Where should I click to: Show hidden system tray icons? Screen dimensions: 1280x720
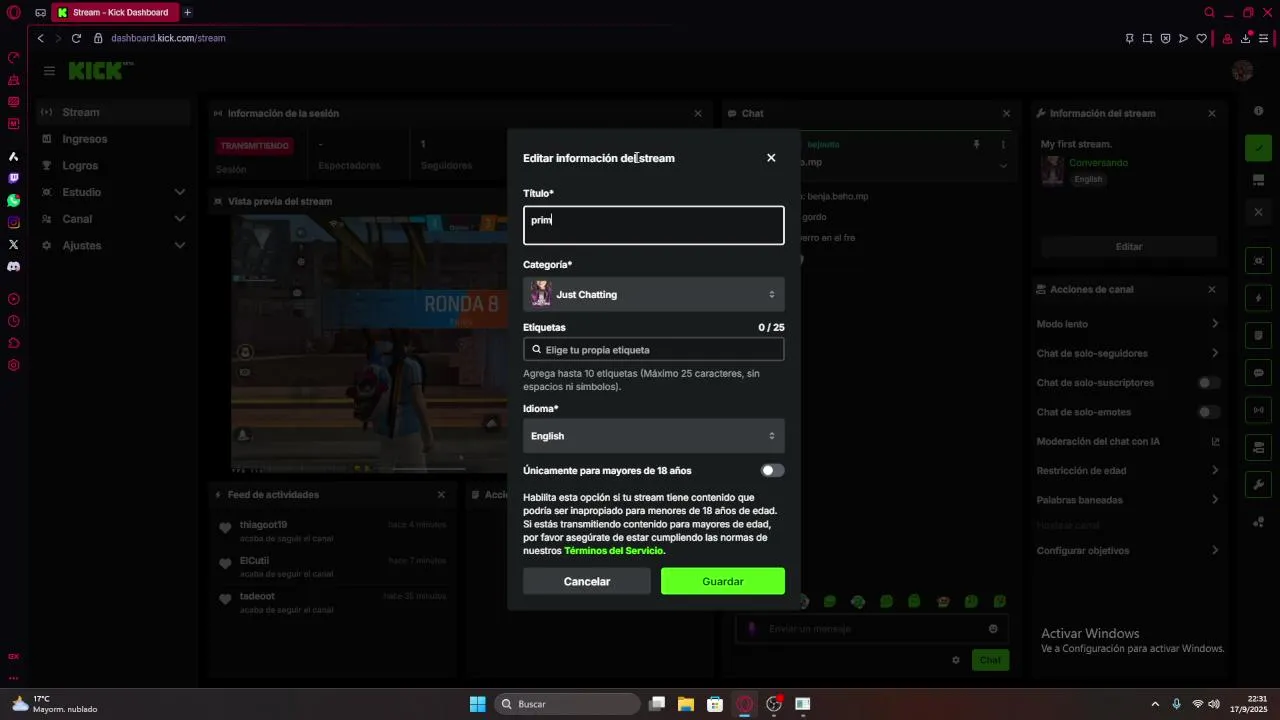pos(1155,704)
